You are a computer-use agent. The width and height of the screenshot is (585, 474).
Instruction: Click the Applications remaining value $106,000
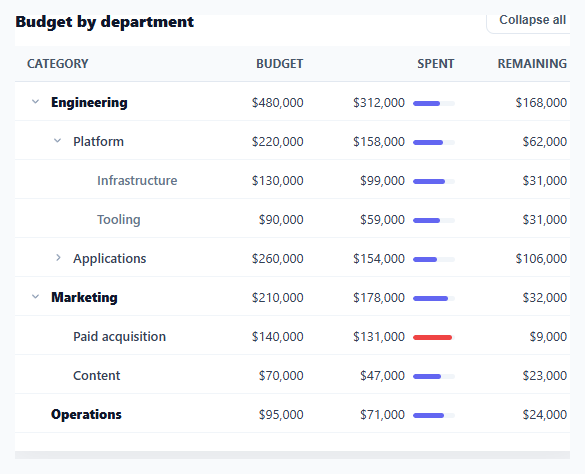[x=541, y=259]
